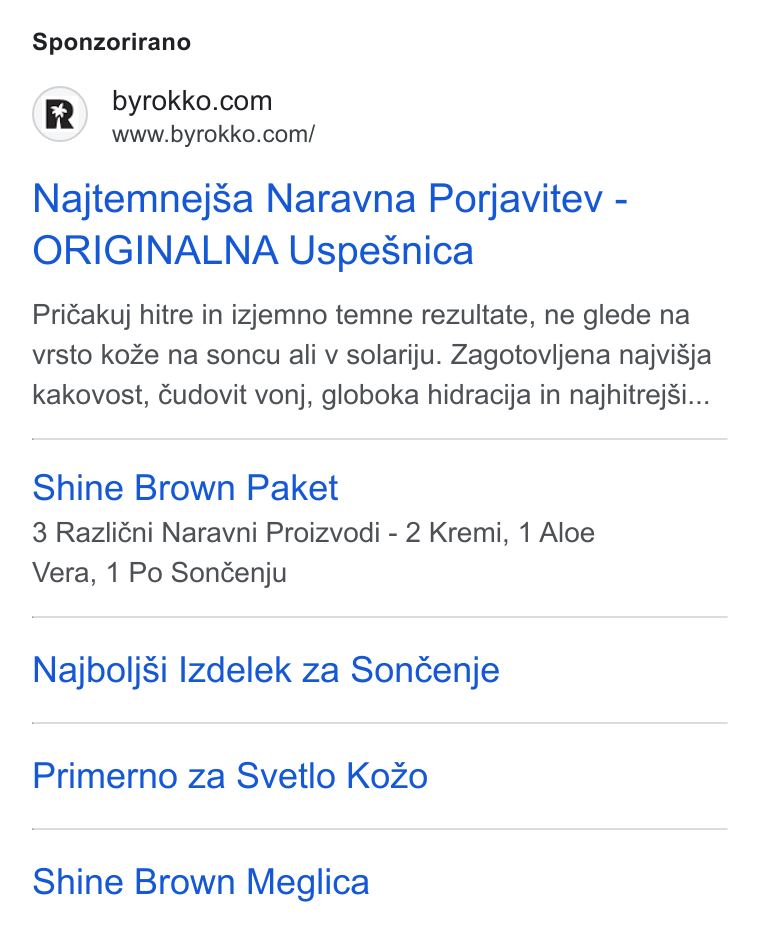Open the Primerno za Svetlo Kožo sitelink
The width and height of the screenshot is (760, 934).
tap(230, 776)
